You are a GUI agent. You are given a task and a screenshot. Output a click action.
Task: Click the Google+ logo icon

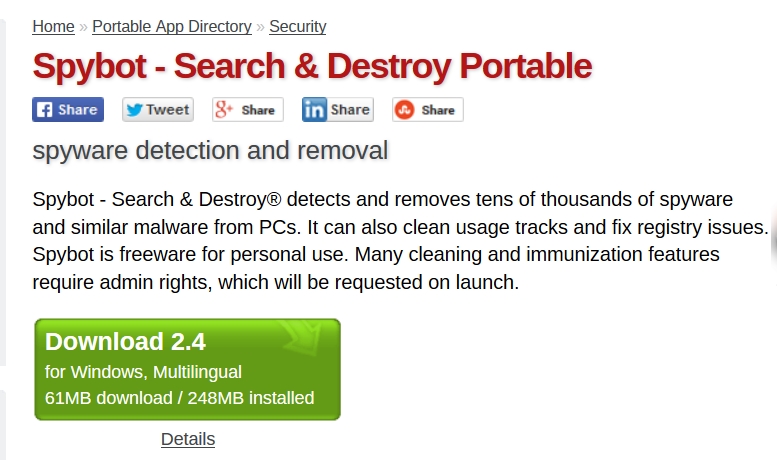tap(224, 110)
